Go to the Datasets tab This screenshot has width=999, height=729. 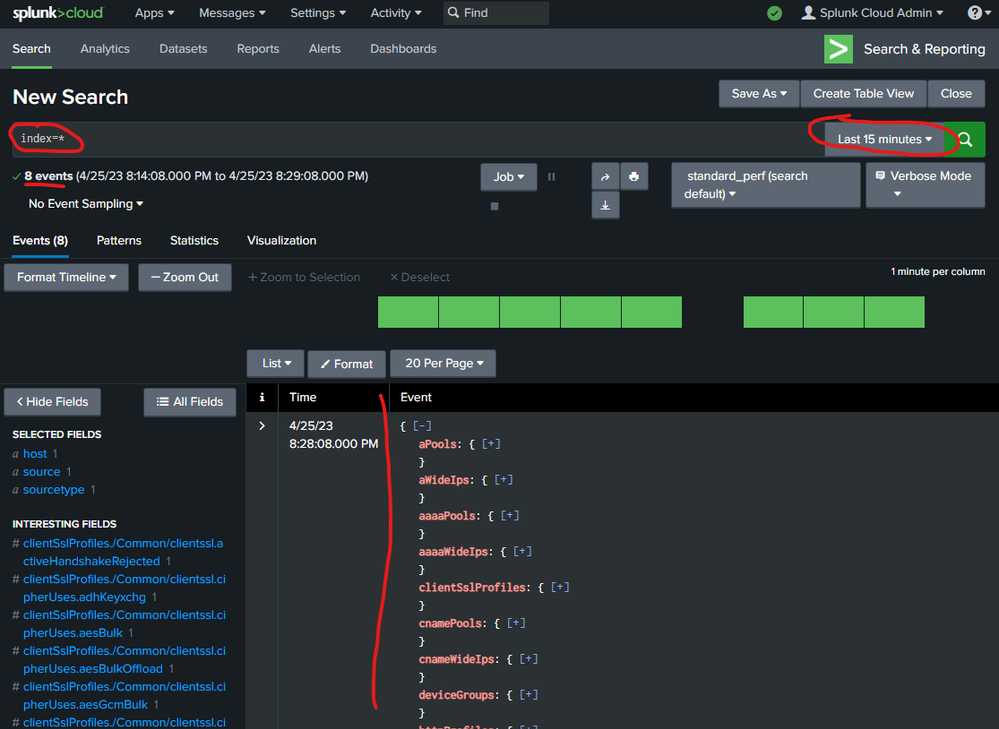click(x=183, y=49)
